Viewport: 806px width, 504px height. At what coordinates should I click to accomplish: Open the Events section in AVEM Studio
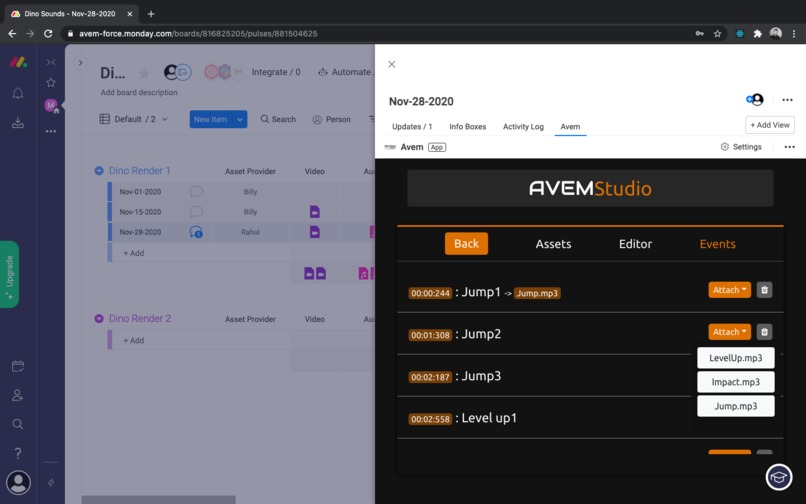tap(717, 244)
